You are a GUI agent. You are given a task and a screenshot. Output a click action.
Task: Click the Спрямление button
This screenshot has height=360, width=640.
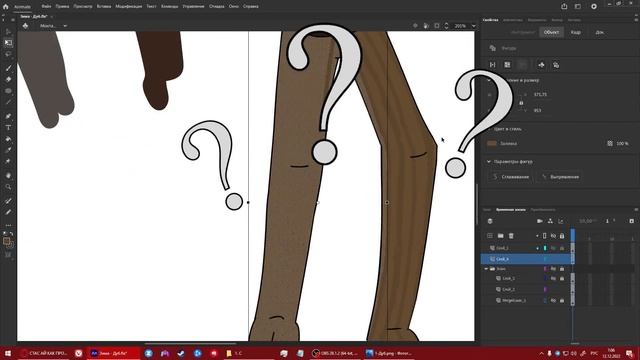511,177
